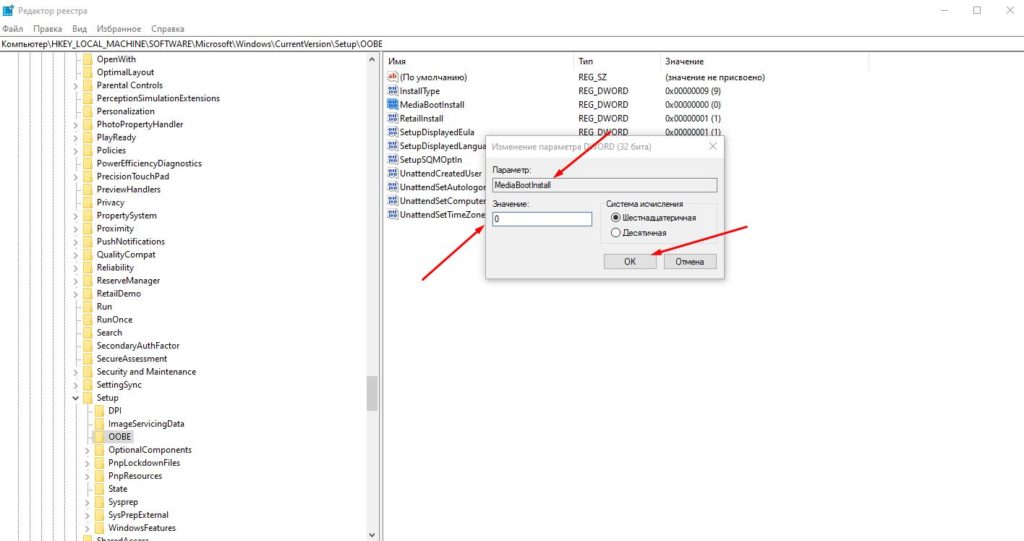Expand the Reliability node
The height and width of the screenshot is (541, 1024).
76,268
